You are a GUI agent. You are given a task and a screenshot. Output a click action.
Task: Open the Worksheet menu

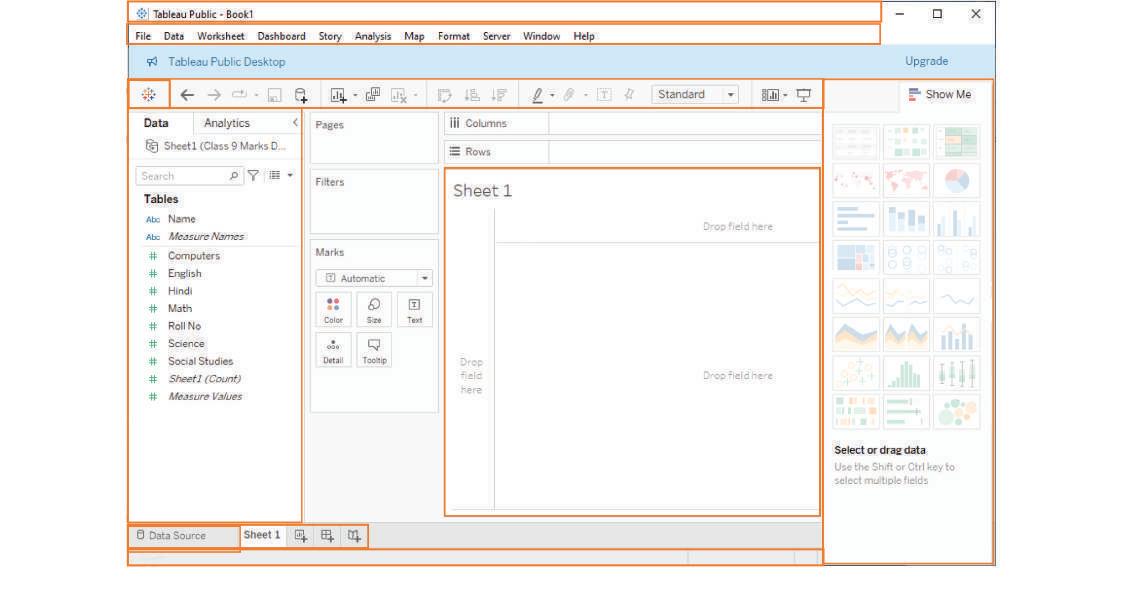click(221, 36)
